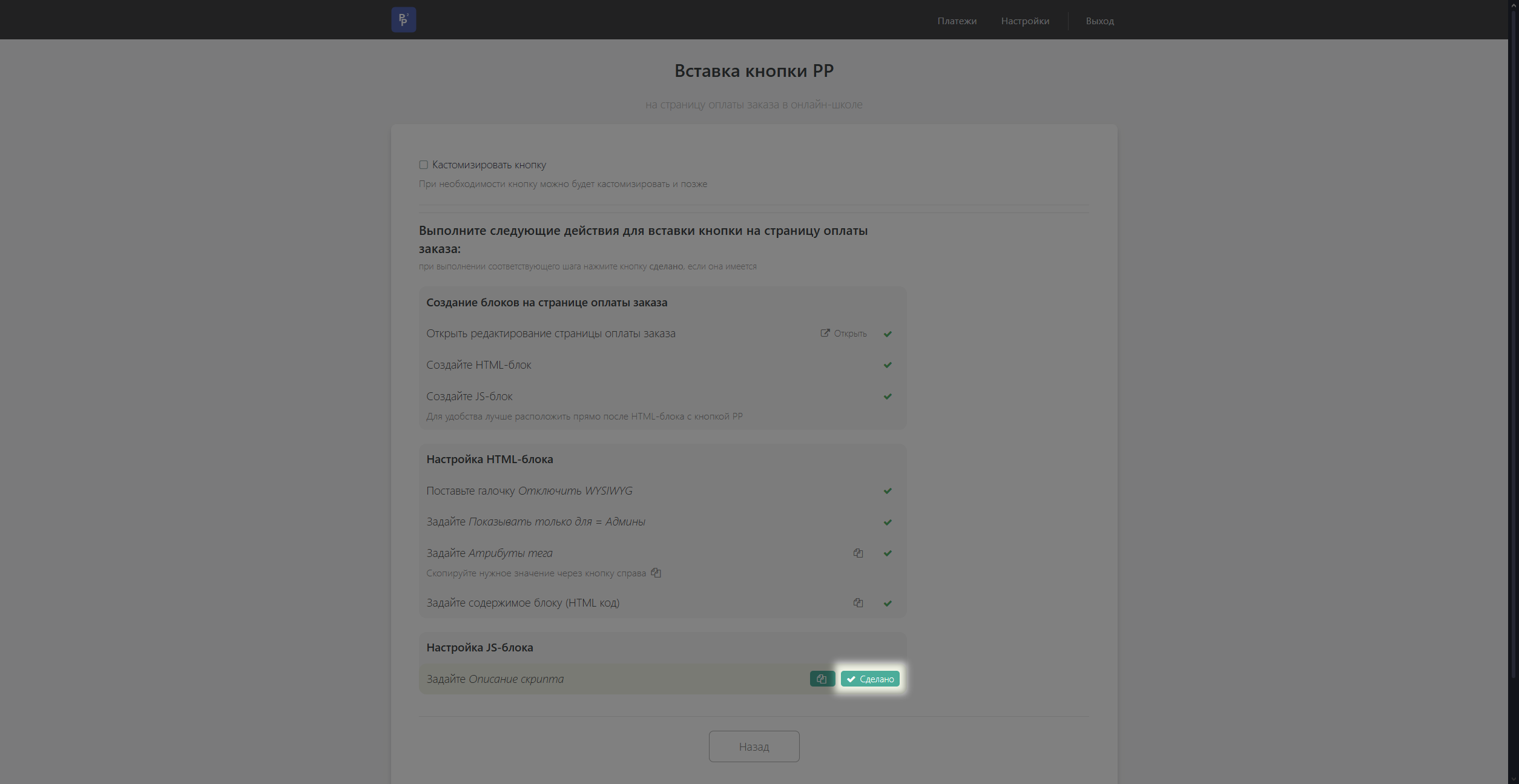Click the Выход menu item
Image resolution: width=1519 pixels, height=784 pixels.
(x=1099, y=21)
